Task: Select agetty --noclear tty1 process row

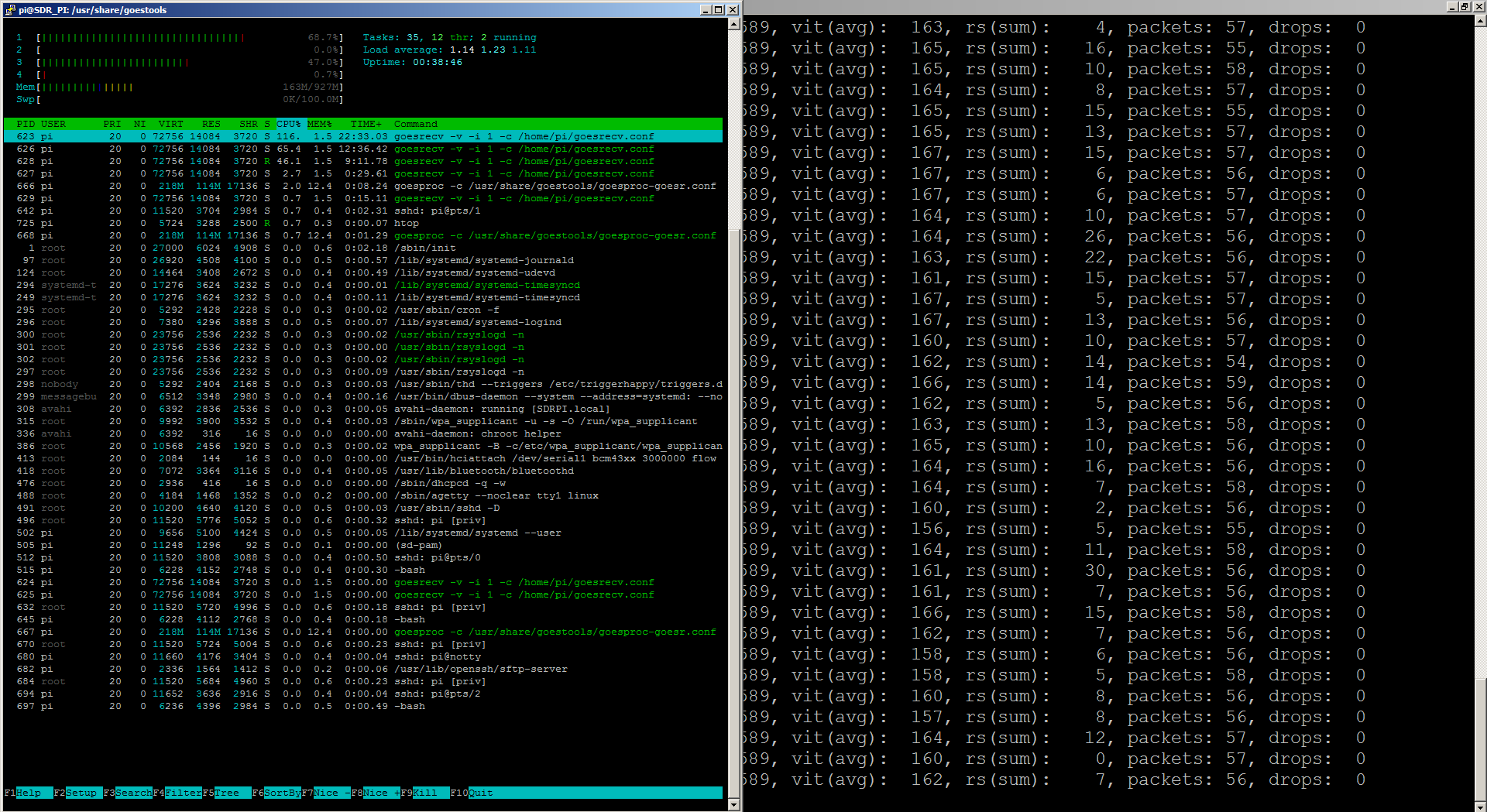Action: 363,495
